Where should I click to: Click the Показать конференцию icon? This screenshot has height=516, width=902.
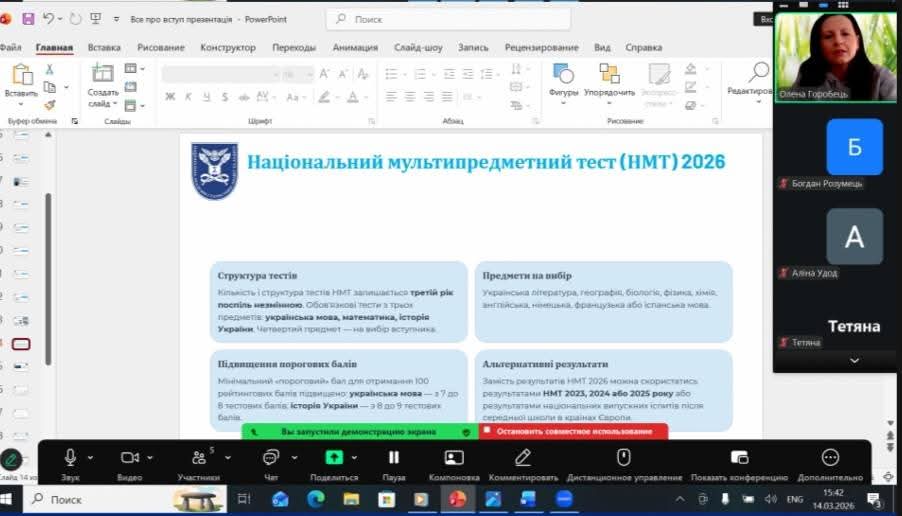739,458
